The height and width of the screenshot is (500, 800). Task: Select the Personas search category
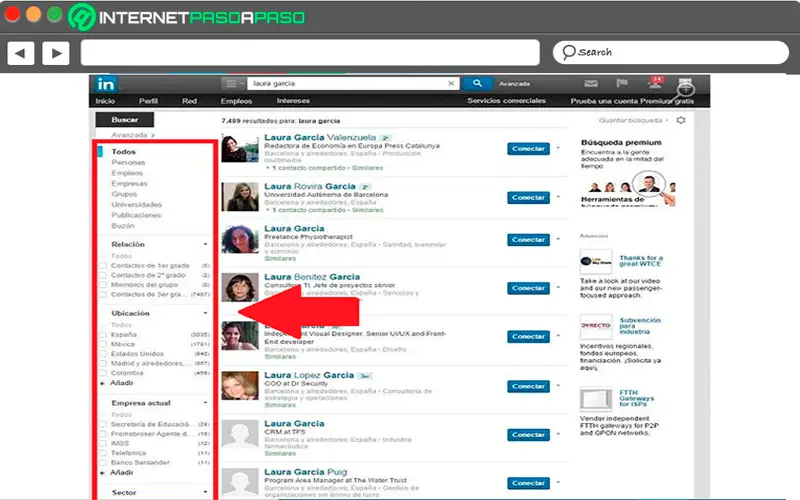128,162
